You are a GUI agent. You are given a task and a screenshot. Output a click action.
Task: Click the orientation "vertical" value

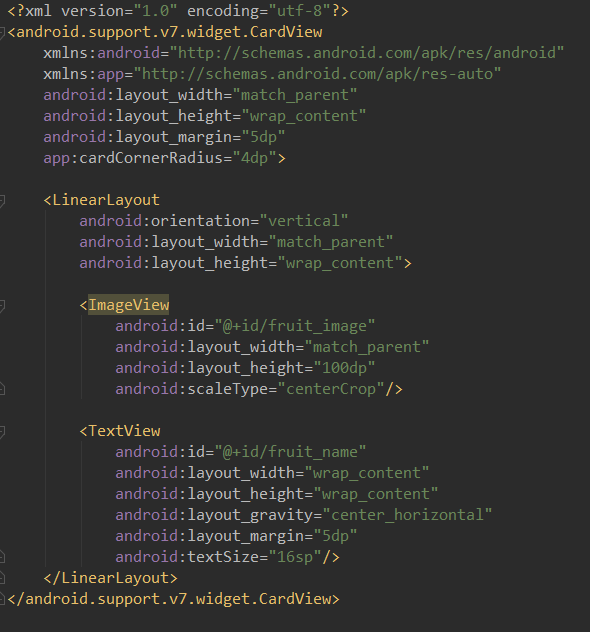pos(303,221)
